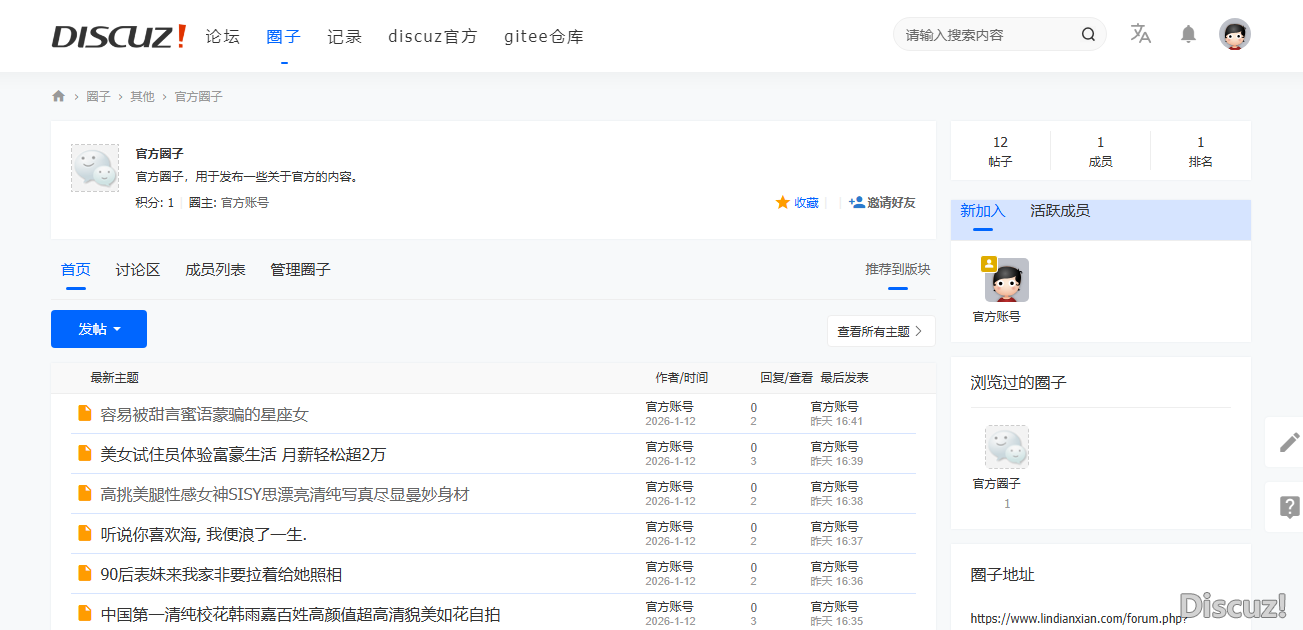This screenshot has width=1303, height=630.
Task: Click the home icon in breadcrumb
Action: pyautogui.click(x=58, y=96)
